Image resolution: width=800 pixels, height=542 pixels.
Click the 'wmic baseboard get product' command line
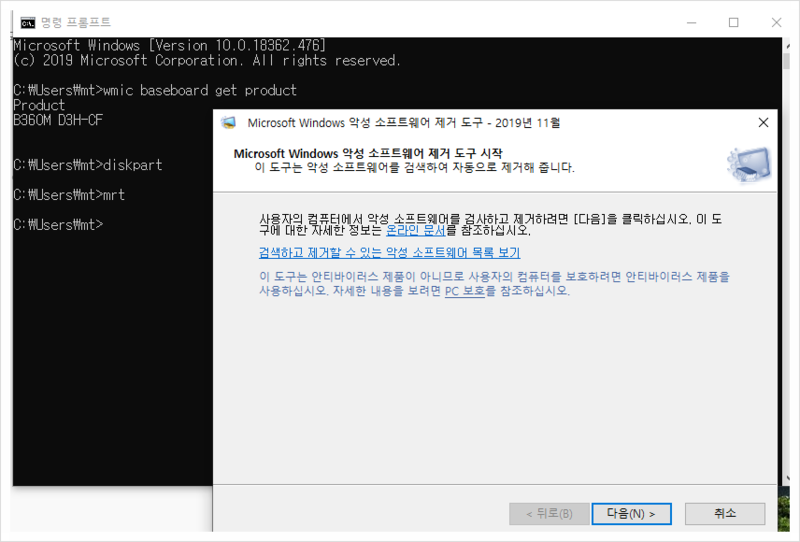click(155, 90)
